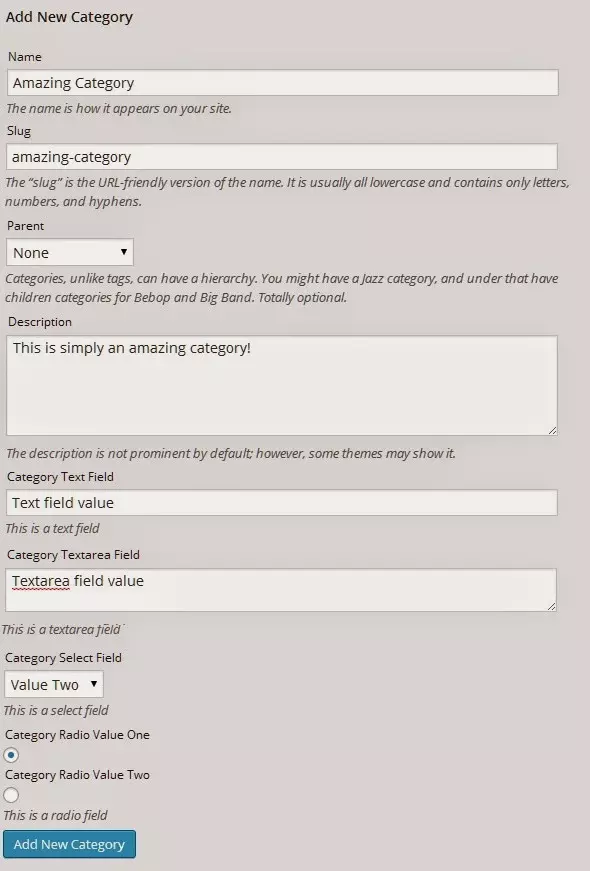590x871 pixels.
Task: Click the Category Text Field input
Action: 282,502
